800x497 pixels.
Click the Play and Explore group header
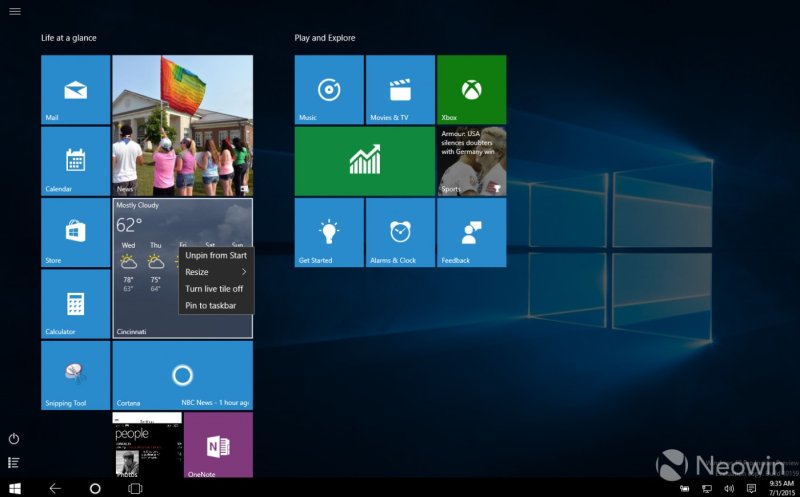(x=324, y=38)
